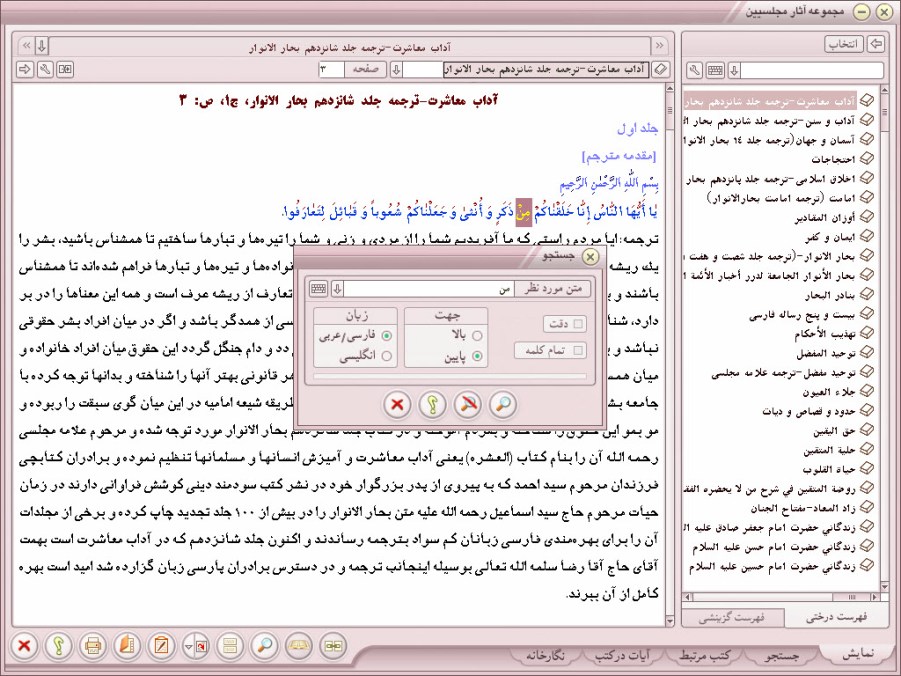Click the wrench icon in the right panel
901x676 pixels.
click(x=695, y=70)
